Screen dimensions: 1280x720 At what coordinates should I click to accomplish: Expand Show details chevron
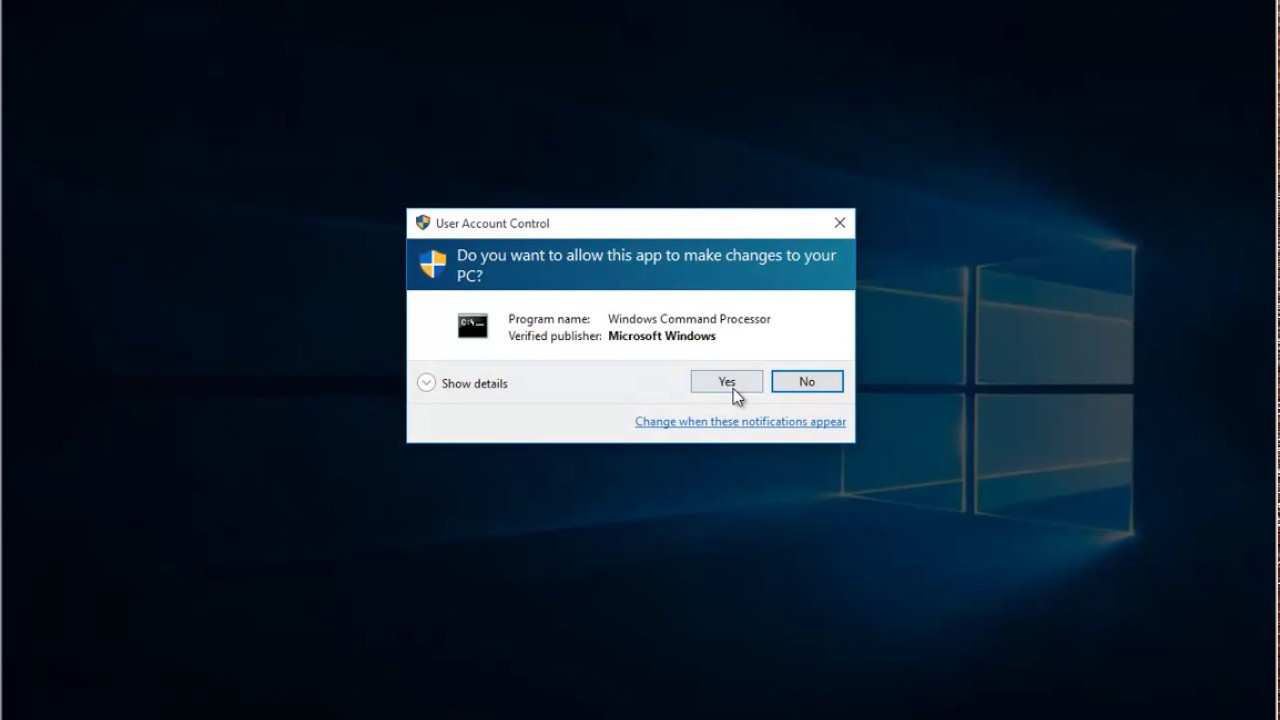426,383
